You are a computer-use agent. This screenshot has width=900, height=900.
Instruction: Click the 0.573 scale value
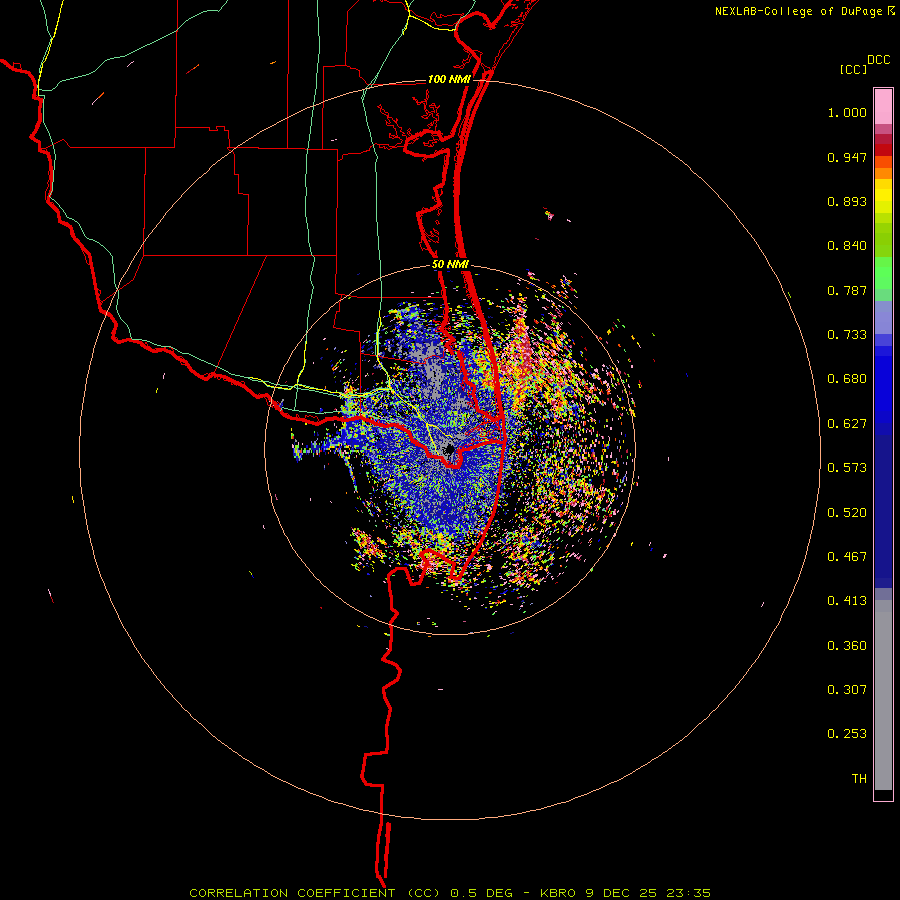click(847, 468)
